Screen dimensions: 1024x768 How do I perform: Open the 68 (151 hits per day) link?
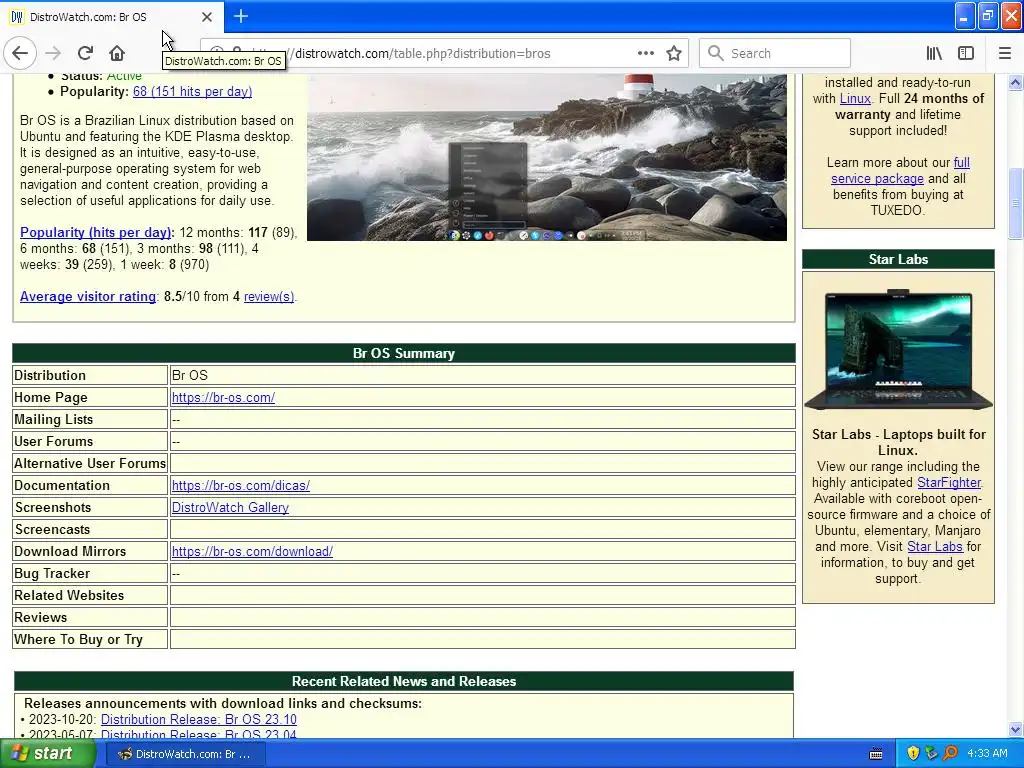(x=192, y=91)
